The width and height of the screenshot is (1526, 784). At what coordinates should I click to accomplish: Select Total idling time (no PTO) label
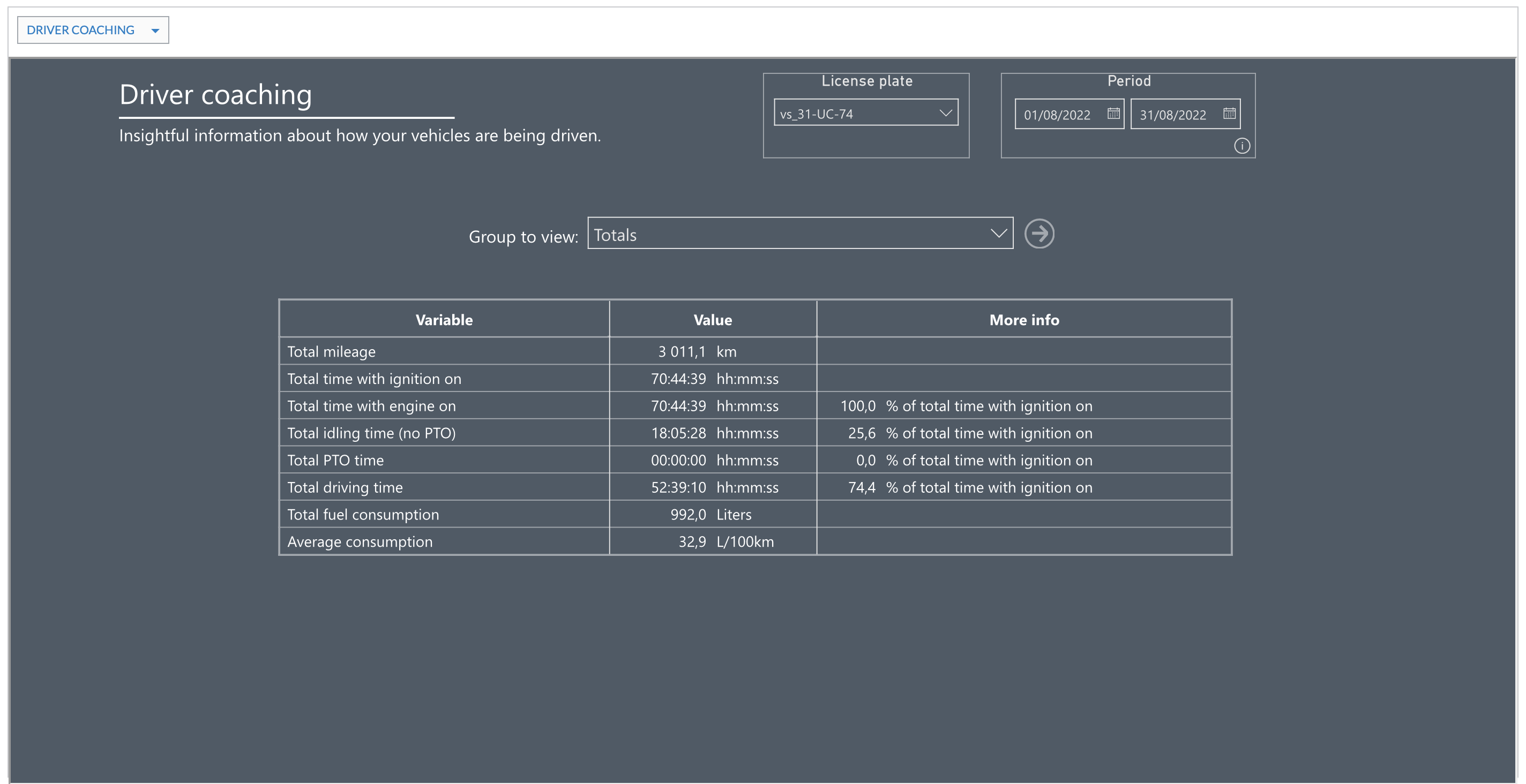pyautogui.click(x=371, y=433)
